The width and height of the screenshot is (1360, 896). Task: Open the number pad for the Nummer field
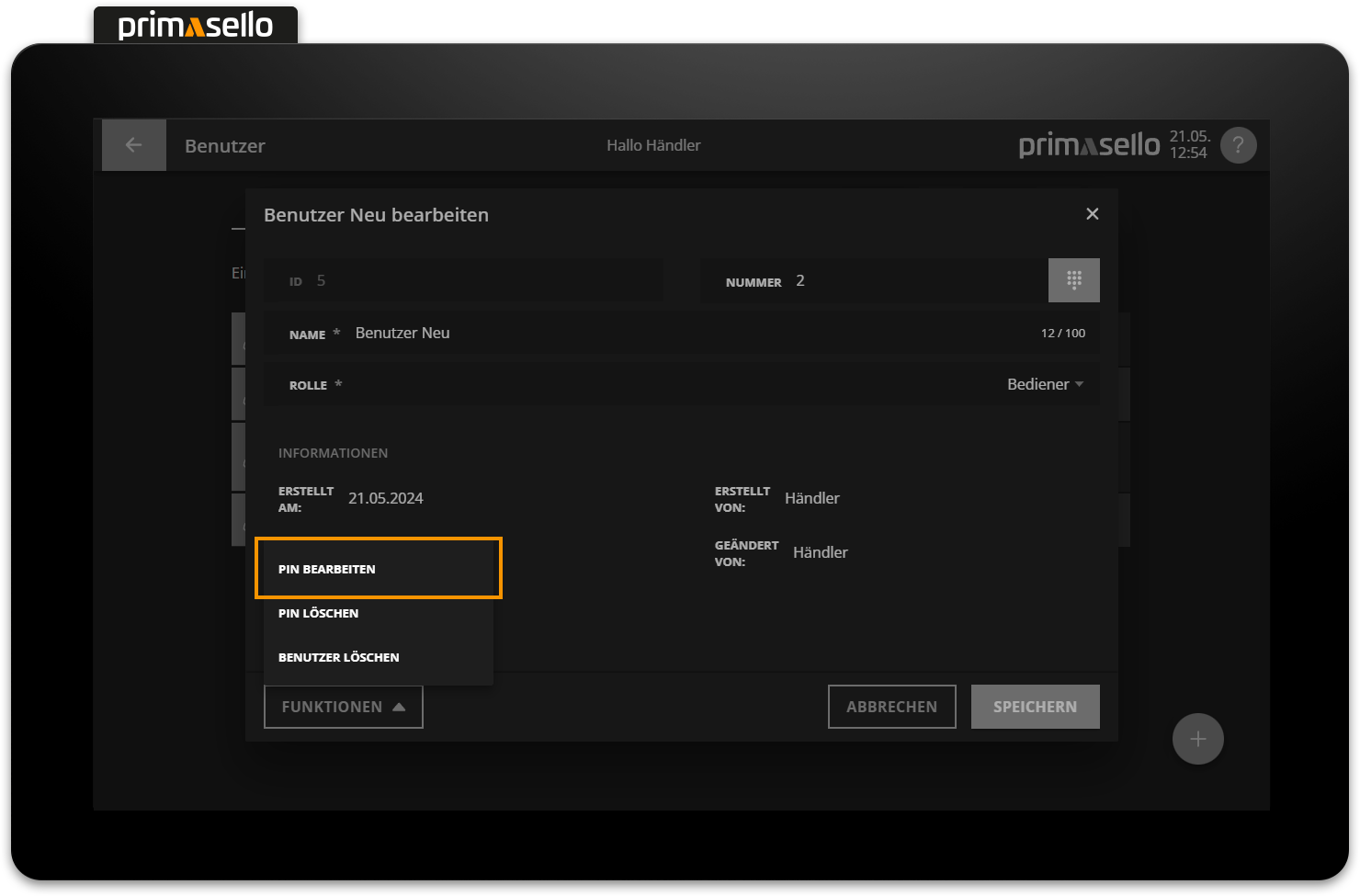tap(1073, 280)
